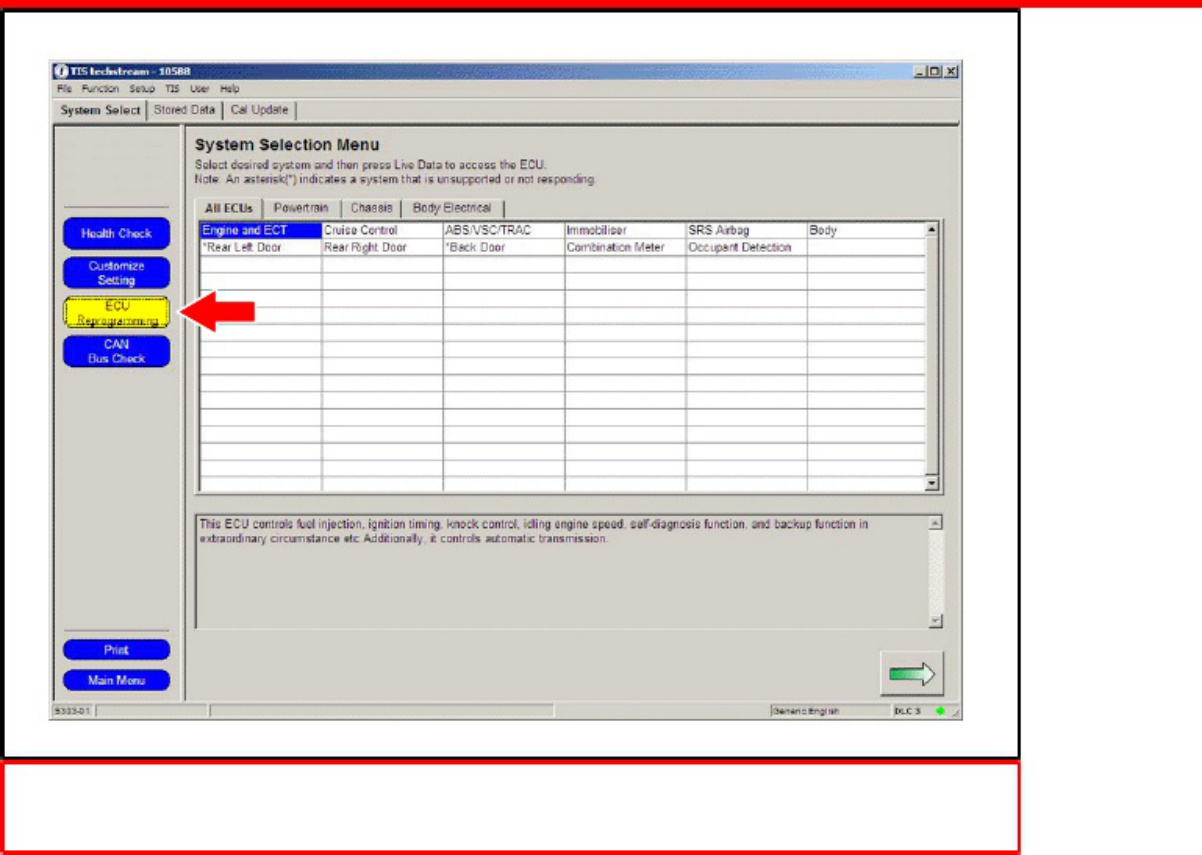The image size is (1202, 855).
Task: Open the File menu
Action: 65,89
